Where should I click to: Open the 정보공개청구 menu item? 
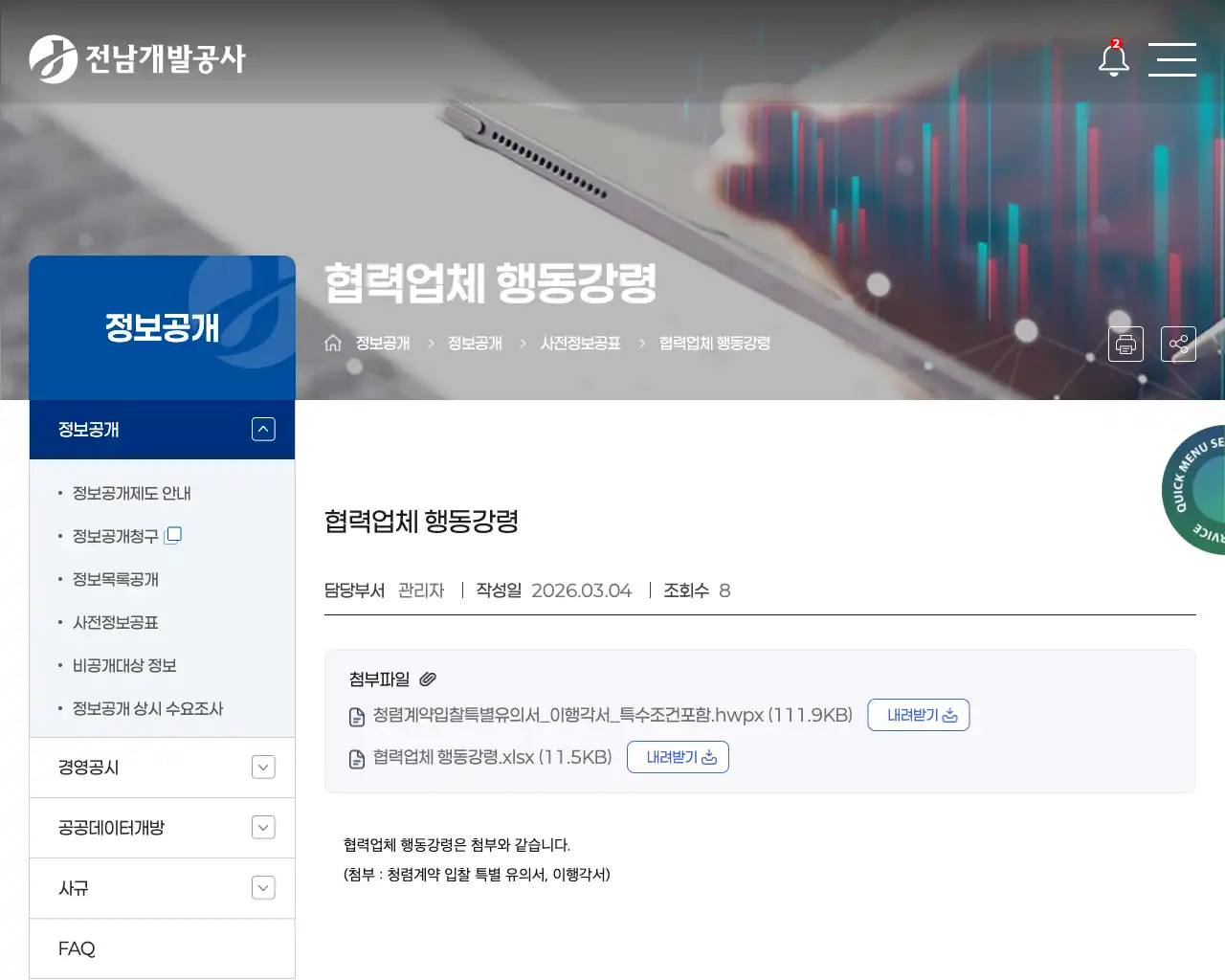pos(116,536)
